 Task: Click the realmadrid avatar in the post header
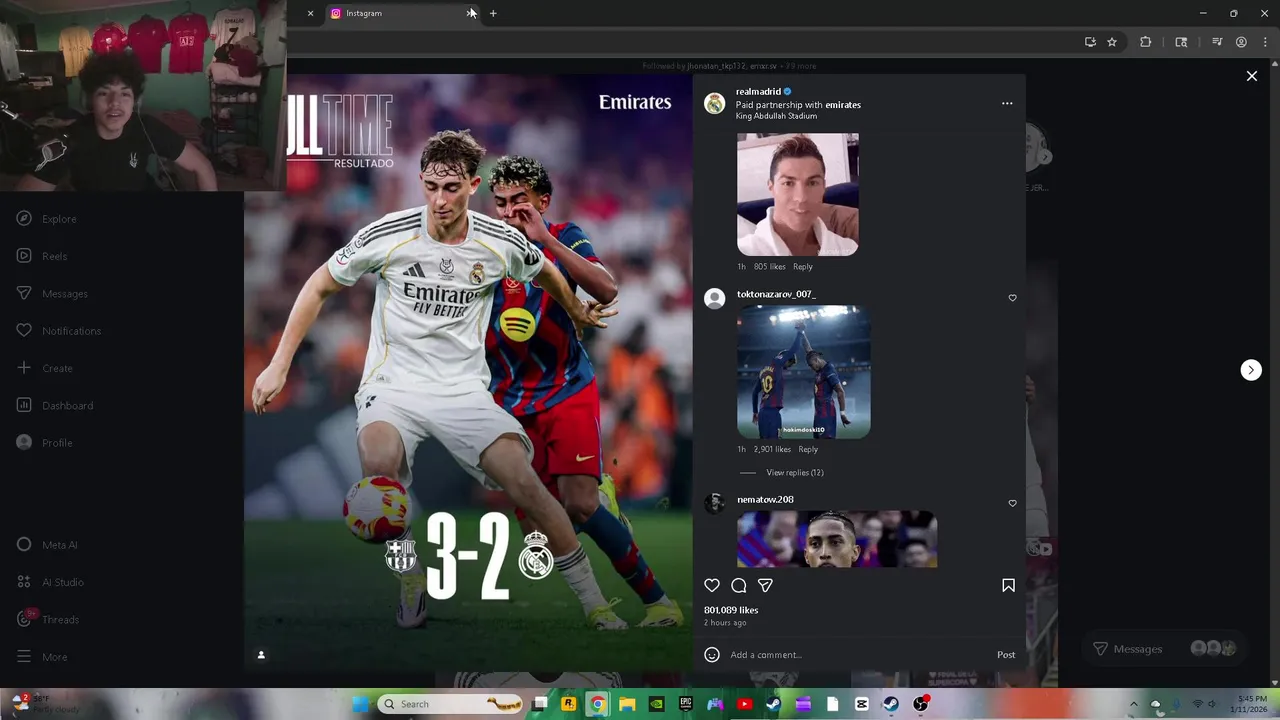click(x=714, y=104)
